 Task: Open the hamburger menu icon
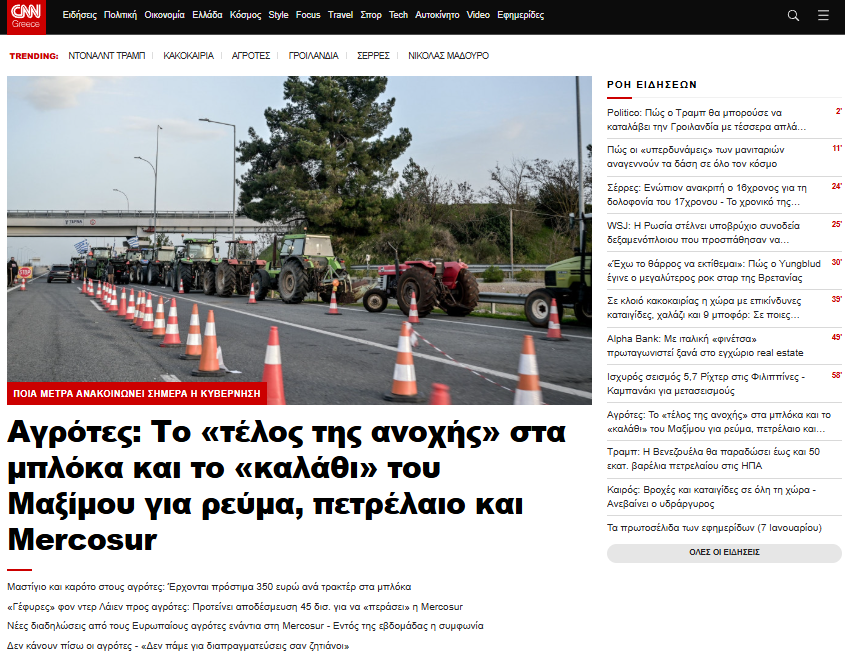(x=823, y=16)
